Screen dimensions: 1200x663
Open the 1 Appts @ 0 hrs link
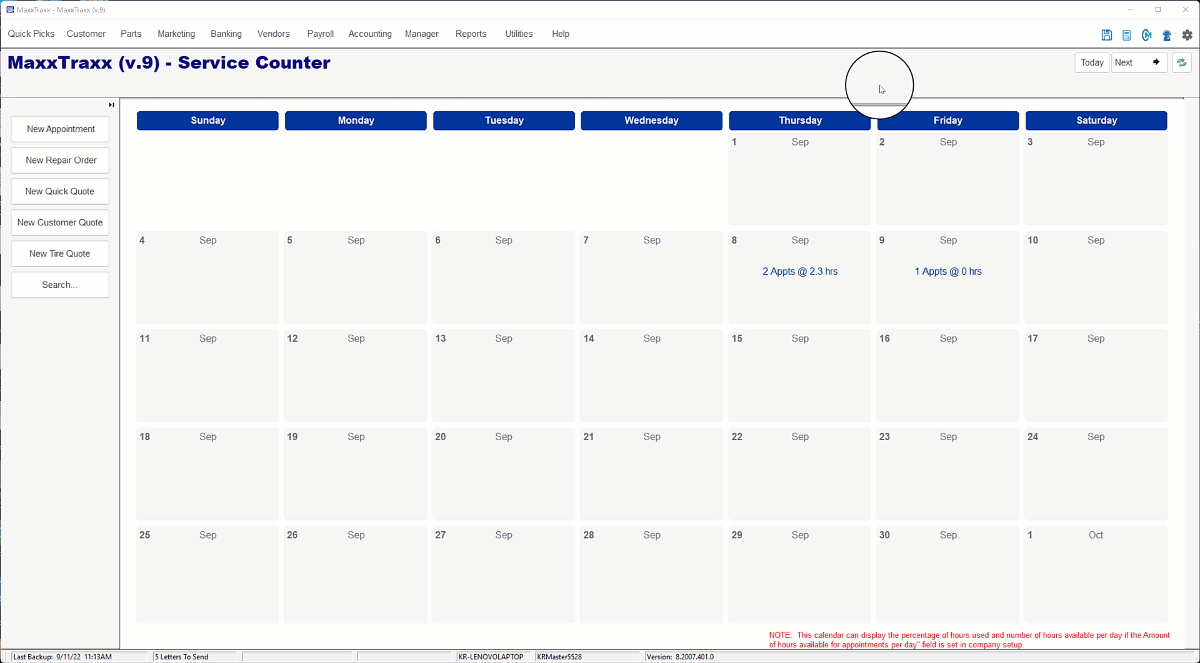[948, 271]
